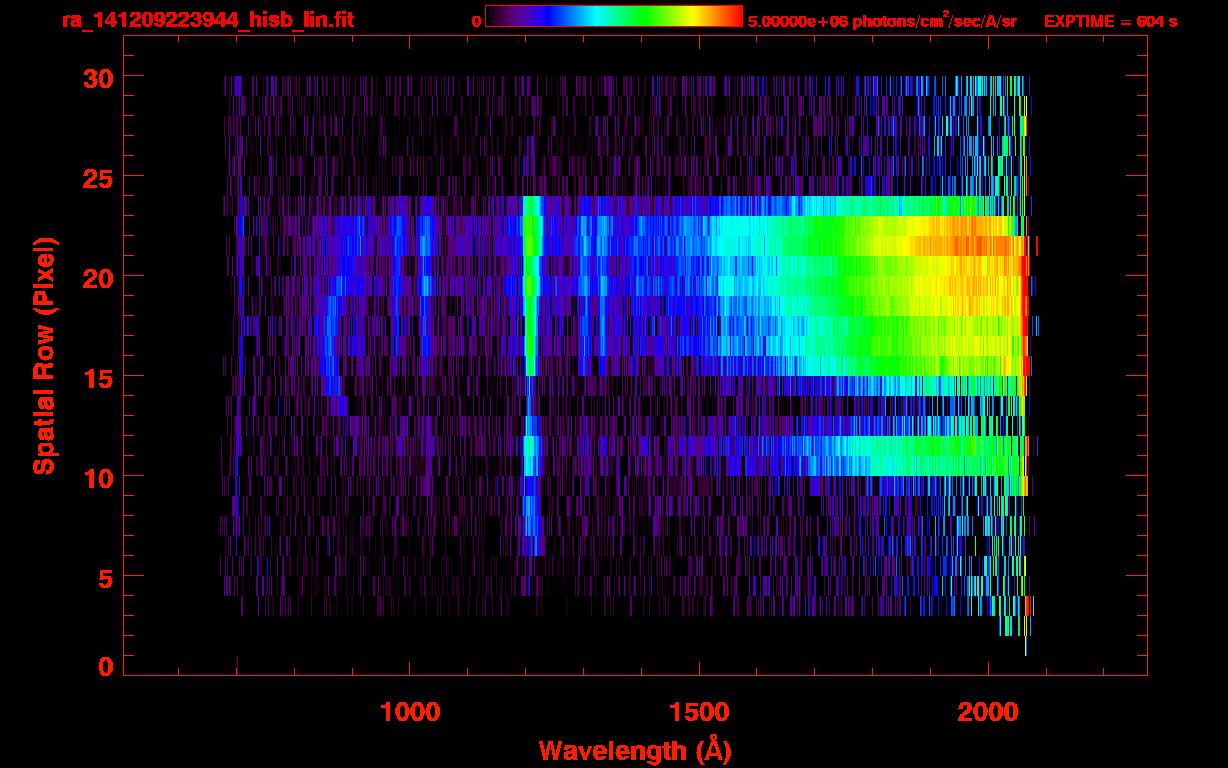
Task: Click the x-axis tick label 1500
Action: [x=699, y=711]
